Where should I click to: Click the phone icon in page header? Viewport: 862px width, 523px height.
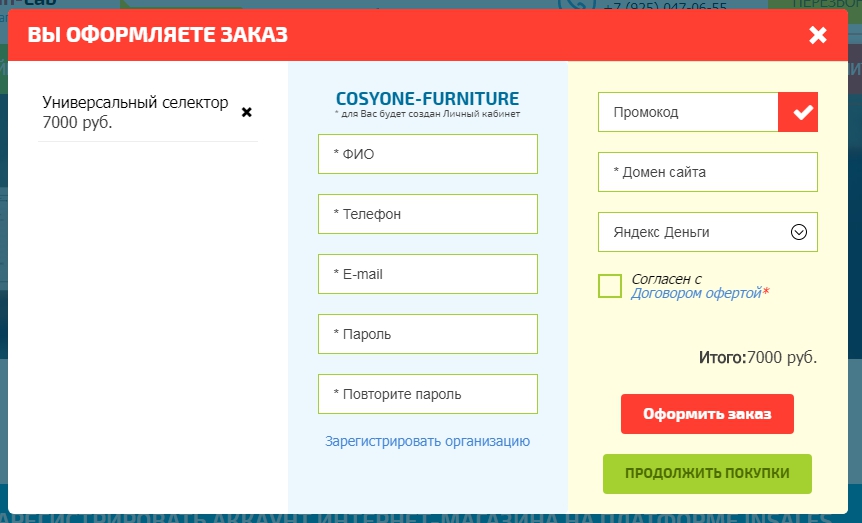coord(577,4)
